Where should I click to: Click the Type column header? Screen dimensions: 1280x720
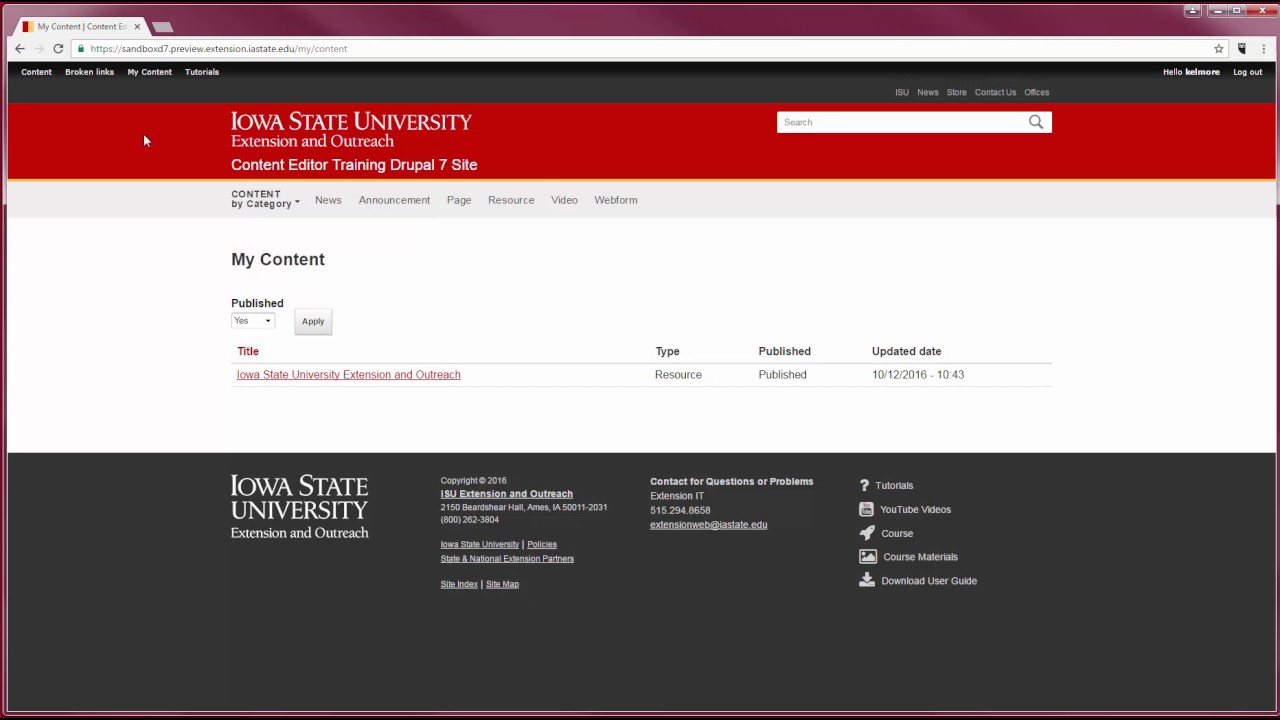pos(667,351)
